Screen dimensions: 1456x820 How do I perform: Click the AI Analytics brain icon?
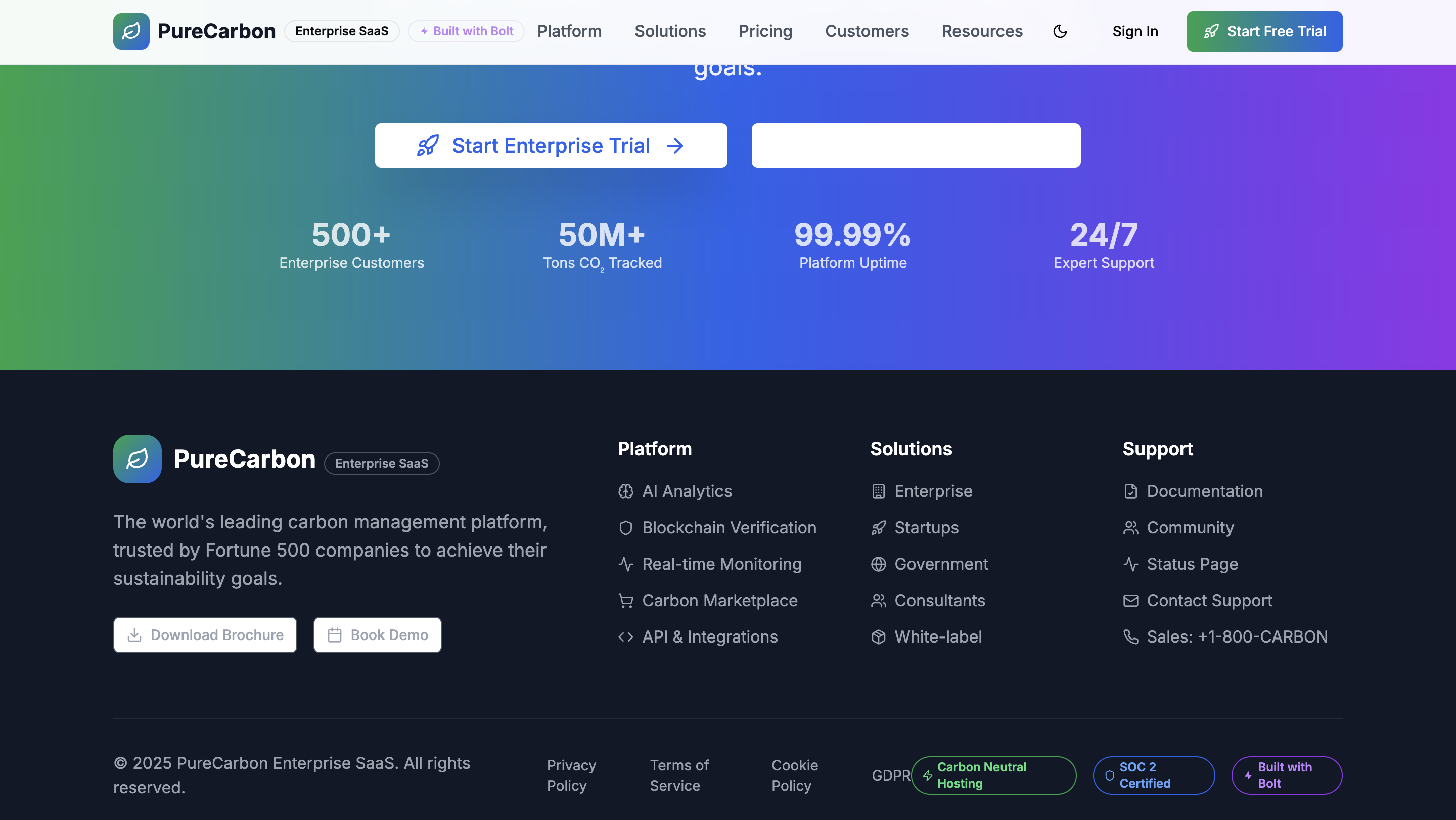[x=626, y=491]
